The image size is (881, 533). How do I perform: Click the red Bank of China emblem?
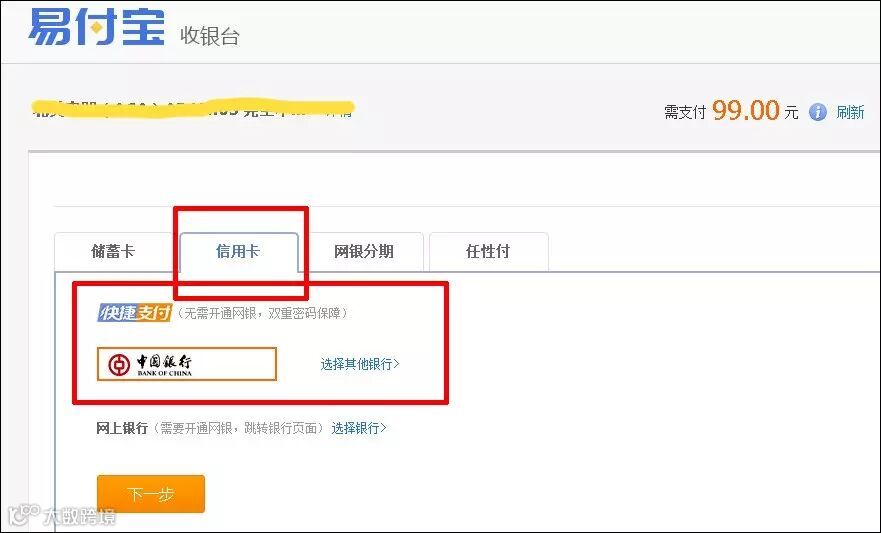(118, 365)
